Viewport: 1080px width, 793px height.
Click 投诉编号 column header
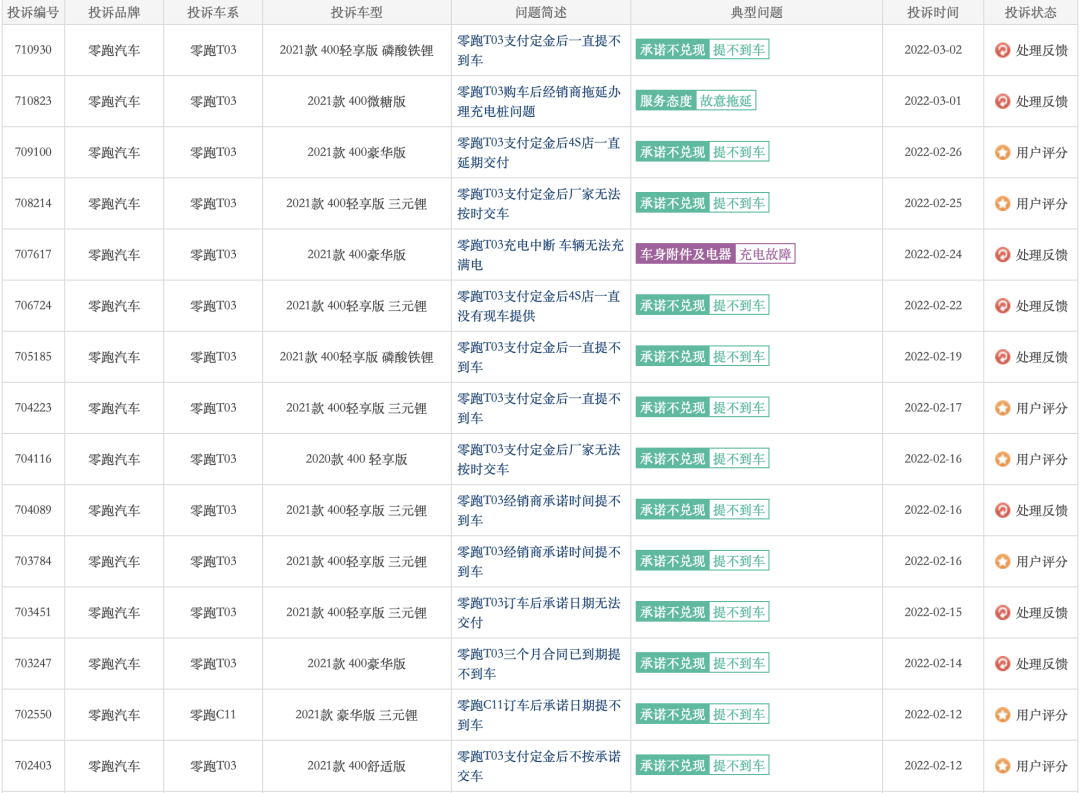pos(33,12)
